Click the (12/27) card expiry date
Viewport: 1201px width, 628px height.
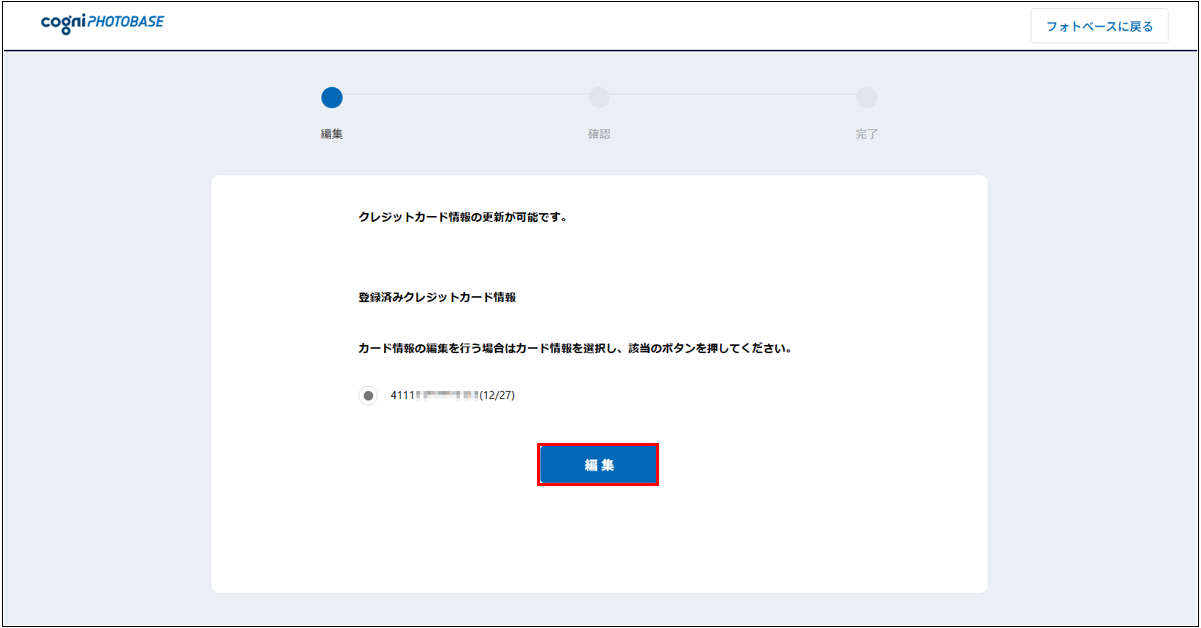(x=497, y=395)
